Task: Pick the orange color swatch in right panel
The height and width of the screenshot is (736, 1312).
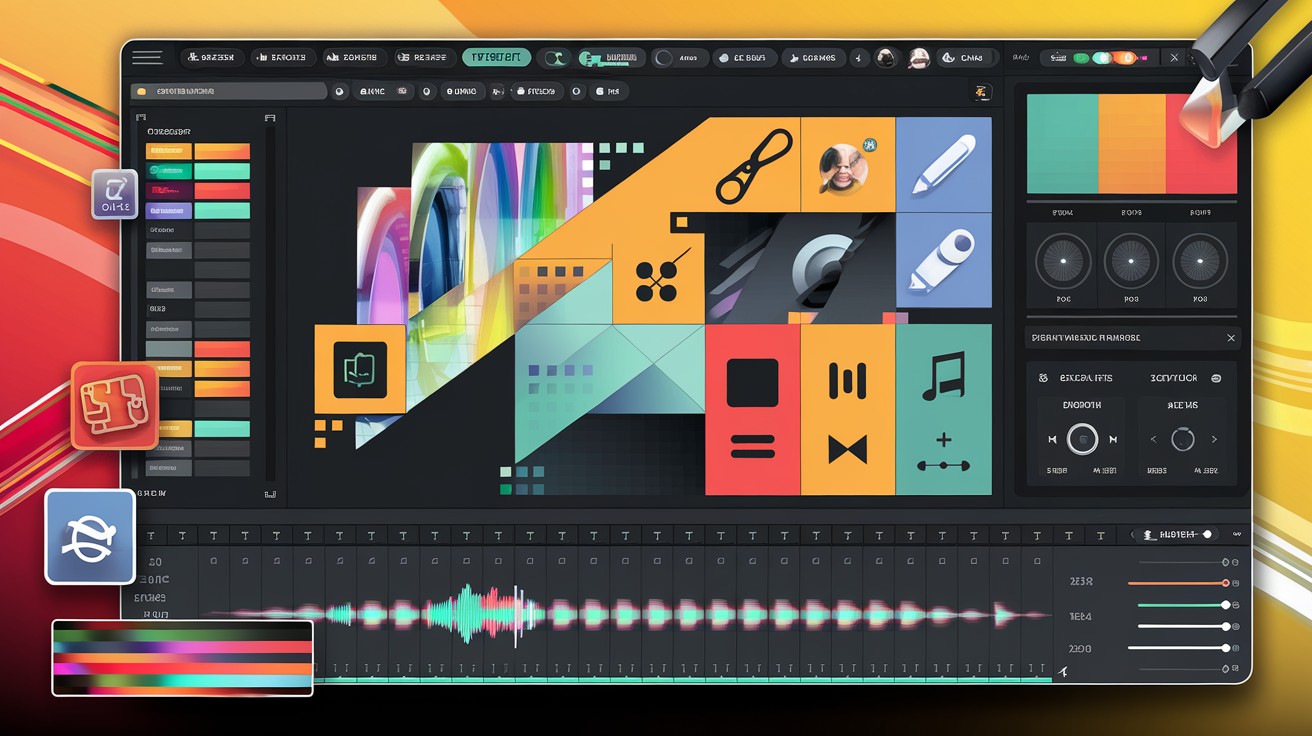Action: [x=1132, y=143]
